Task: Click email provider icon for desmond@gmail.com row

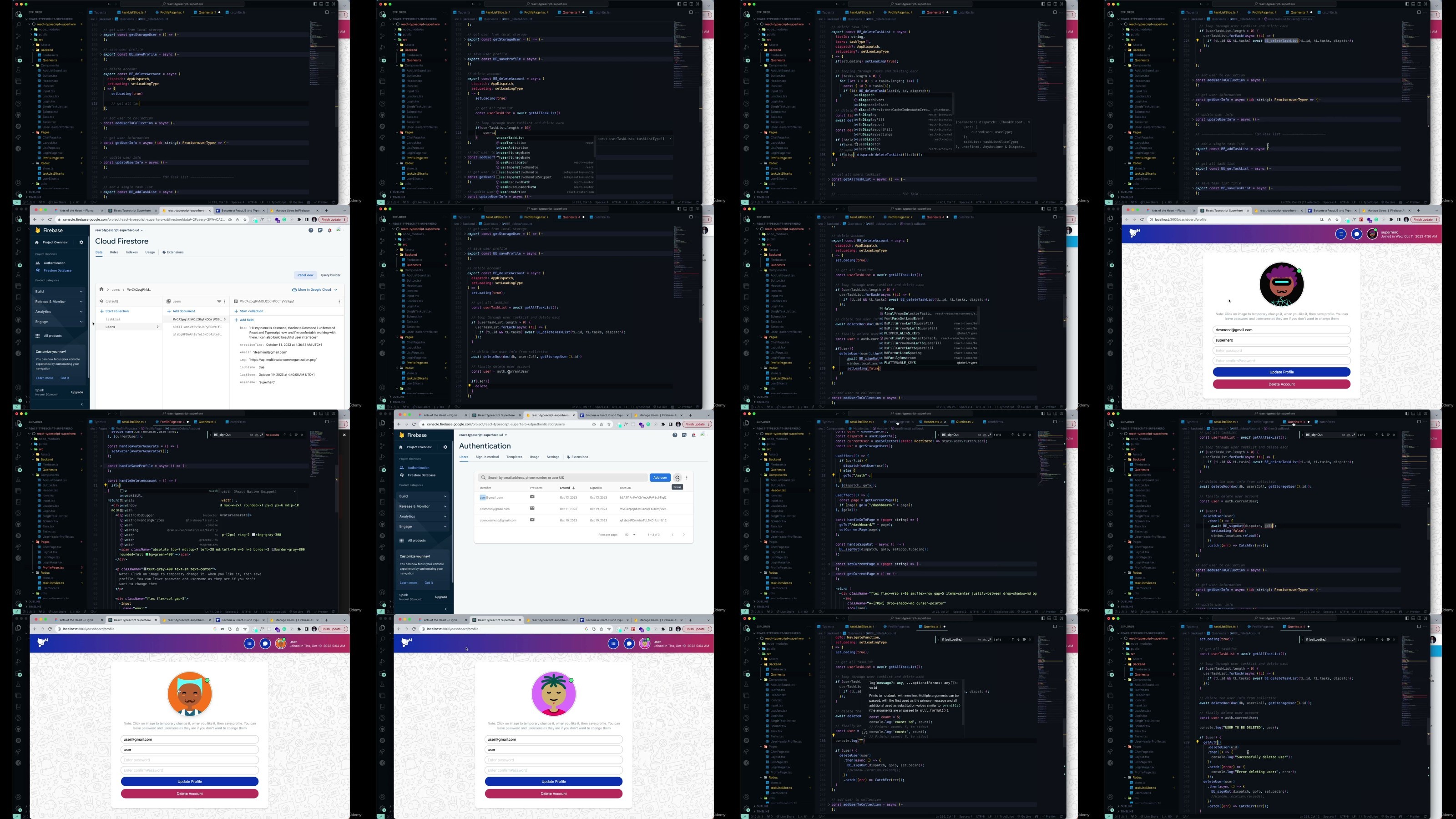Action: pos(532,509)
